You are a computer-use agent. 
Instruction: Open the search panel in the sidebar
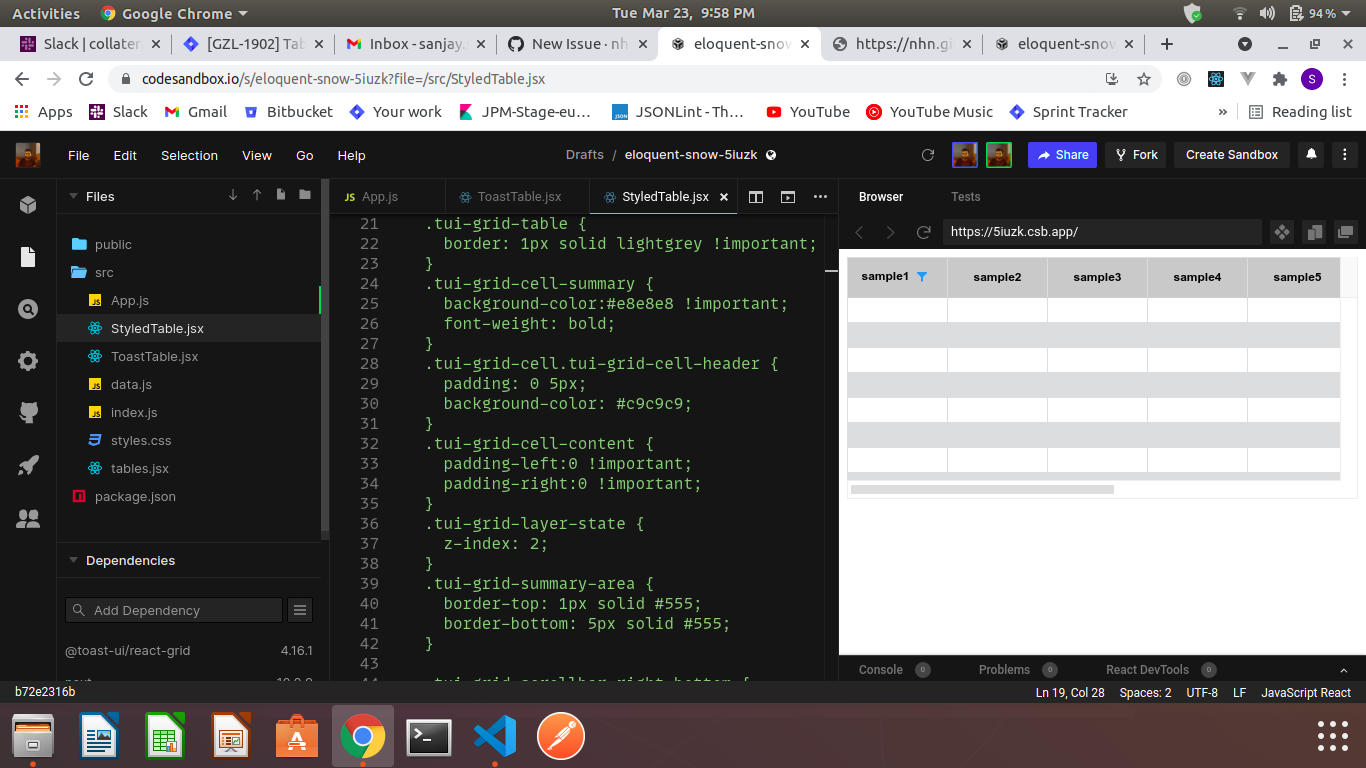27,310
